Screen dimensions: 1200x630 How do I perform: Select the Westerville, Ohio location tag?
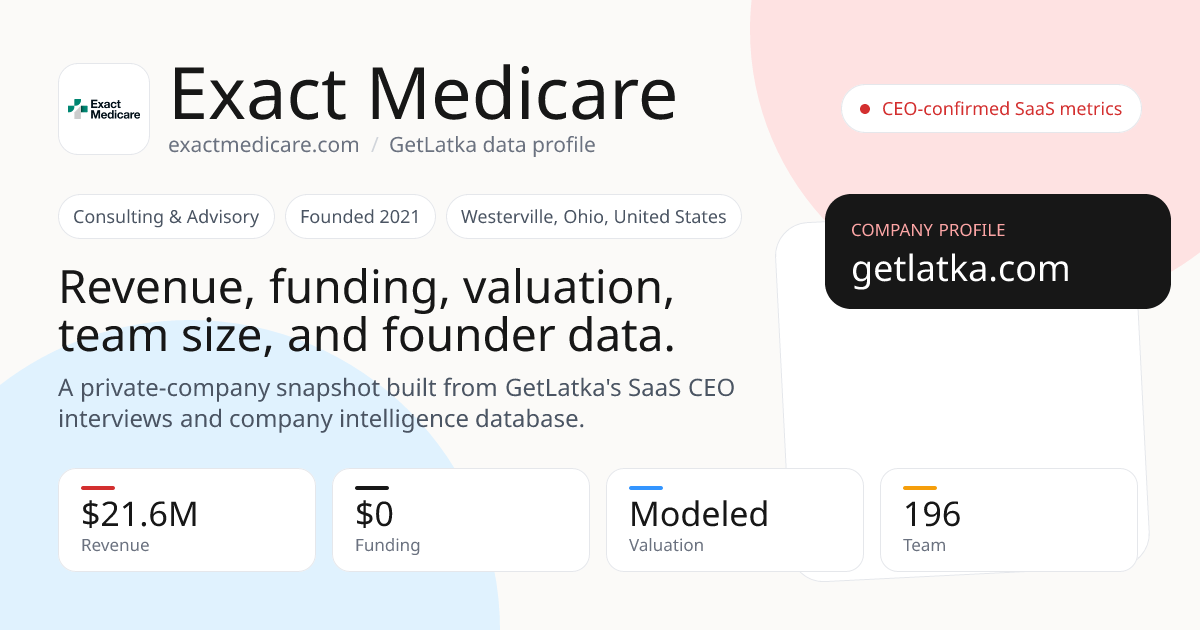(x=594, y=217)
